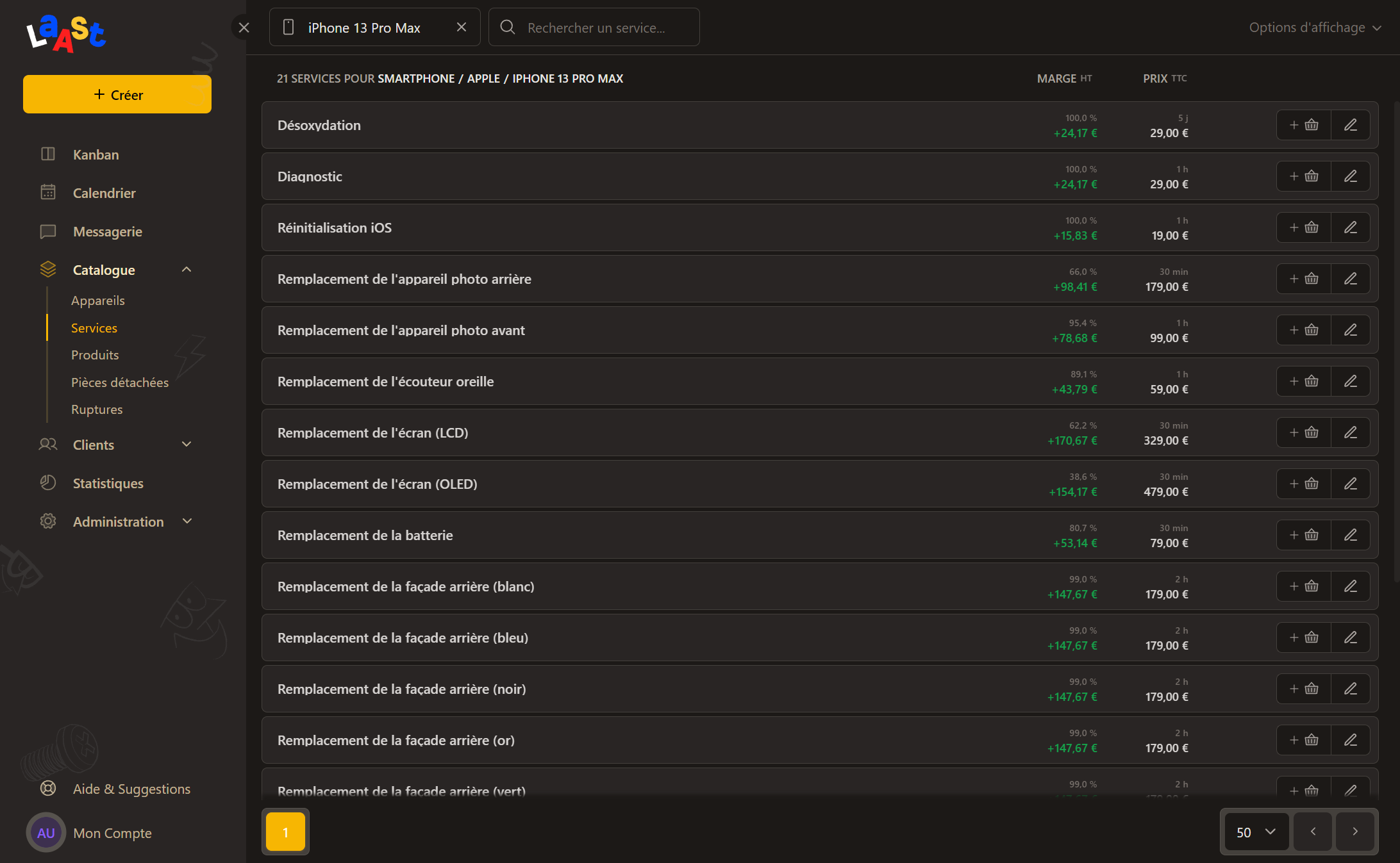
Task: Go to the previous page
Action: [x=1313, y=832]
